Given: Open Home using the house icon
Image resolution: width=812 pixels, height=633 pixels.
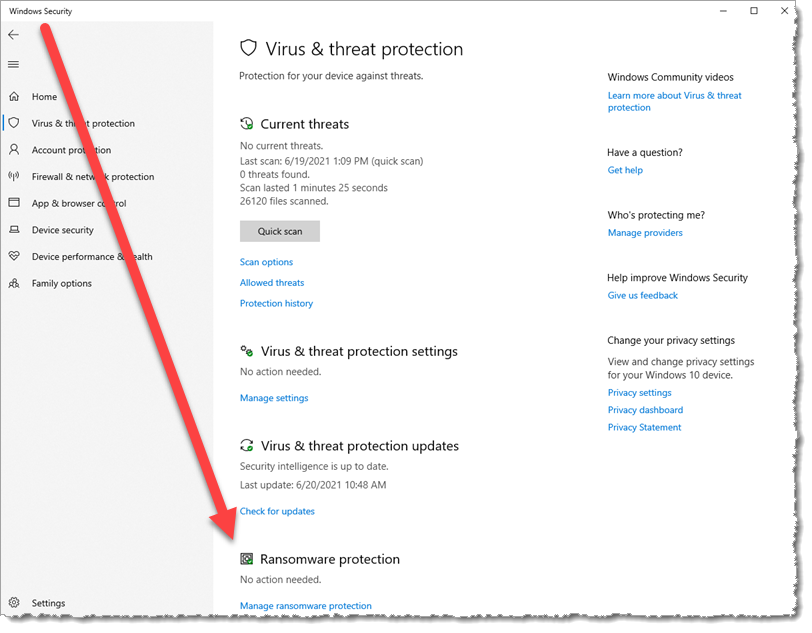Looking at the screenshot, I should click(x=15, y=96).
